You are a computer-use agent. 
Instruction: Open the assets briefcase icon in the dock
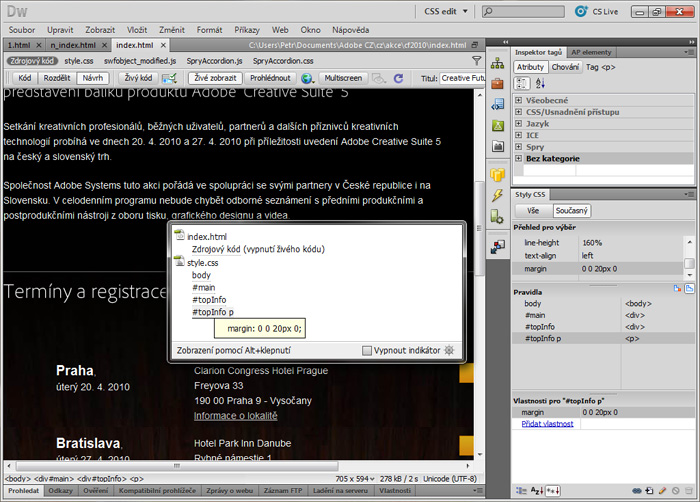click(497, 84)
